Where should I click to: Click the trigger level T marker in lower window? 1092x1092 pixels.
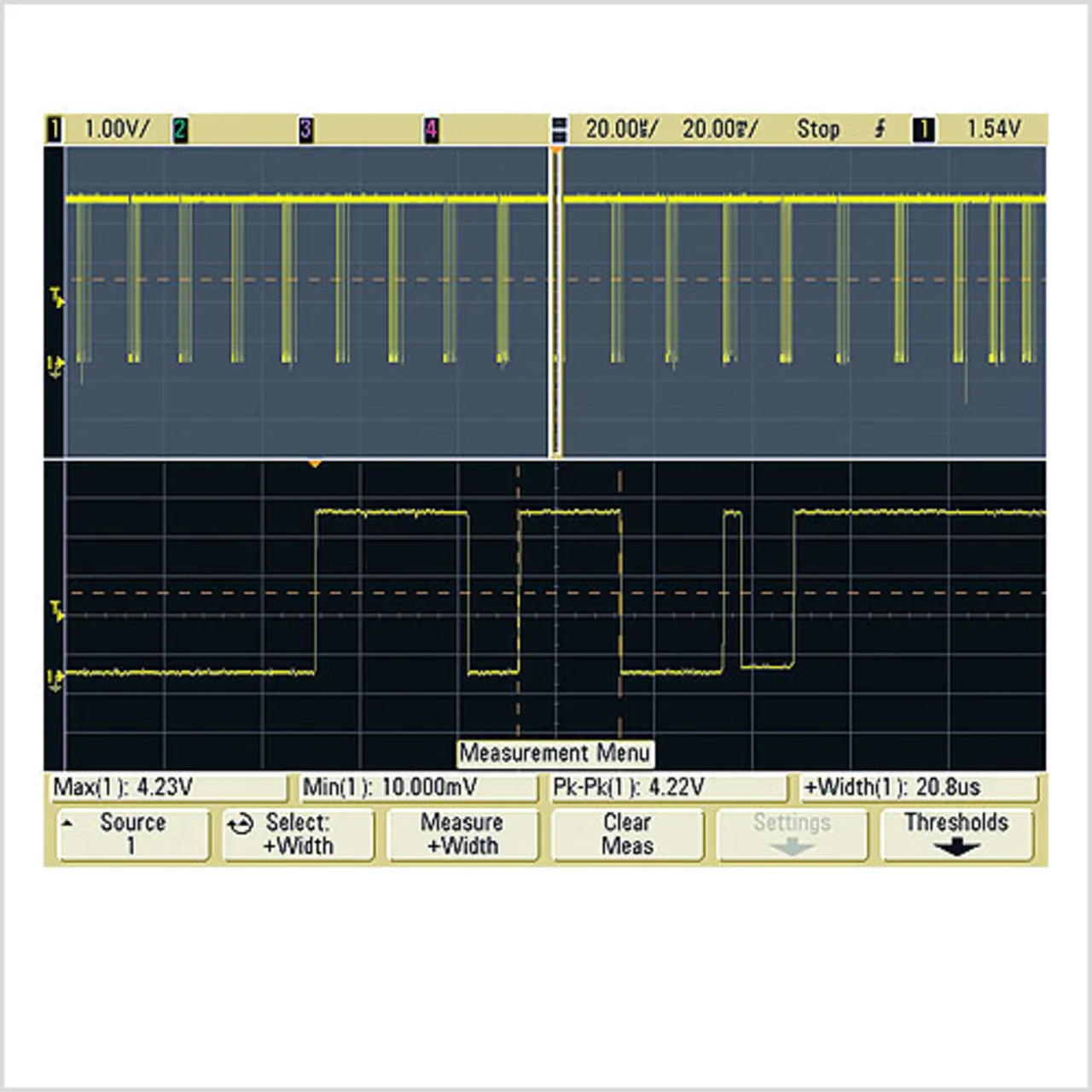(56, 610)
